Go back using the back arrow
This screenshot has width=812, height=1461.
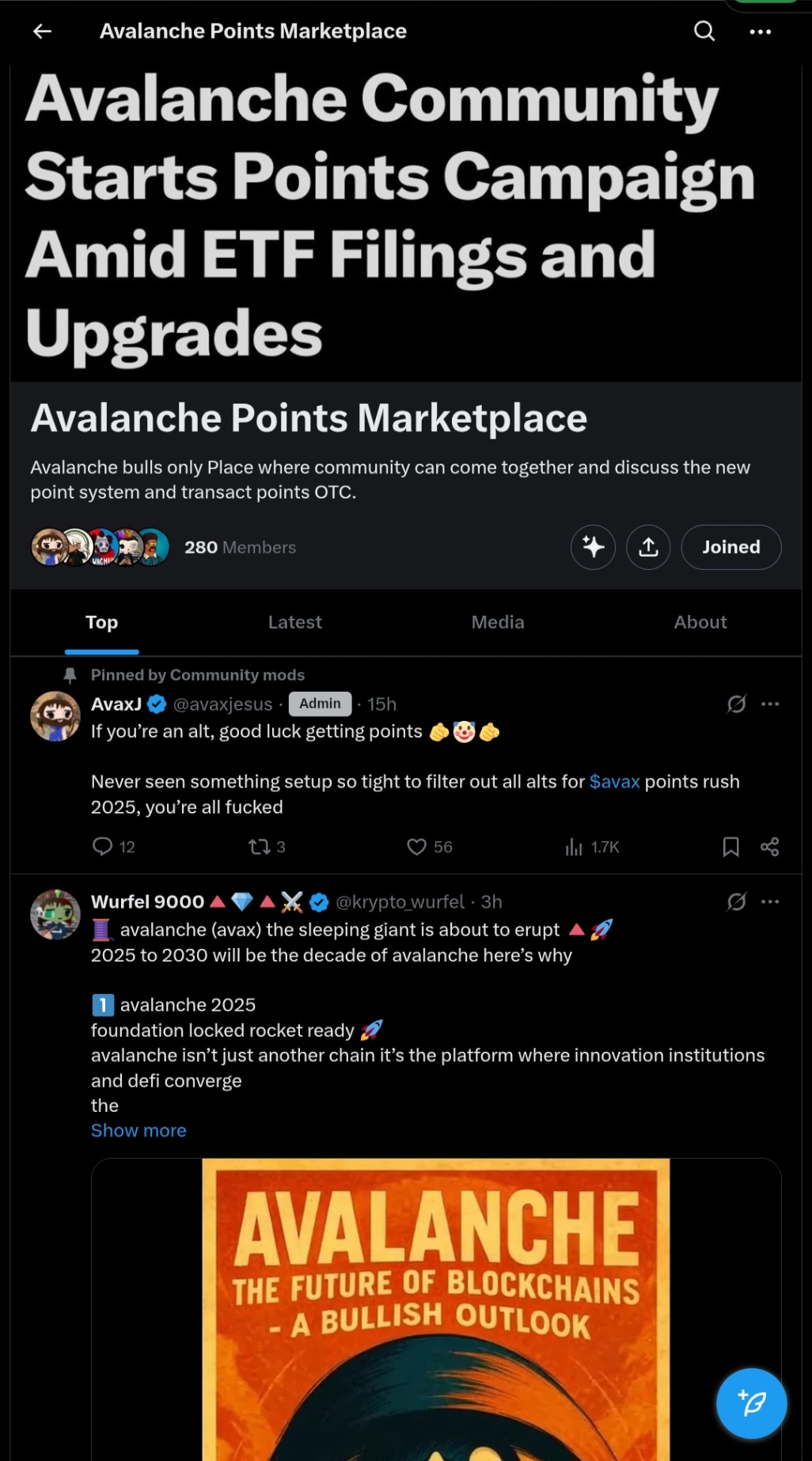pos(43,31)
